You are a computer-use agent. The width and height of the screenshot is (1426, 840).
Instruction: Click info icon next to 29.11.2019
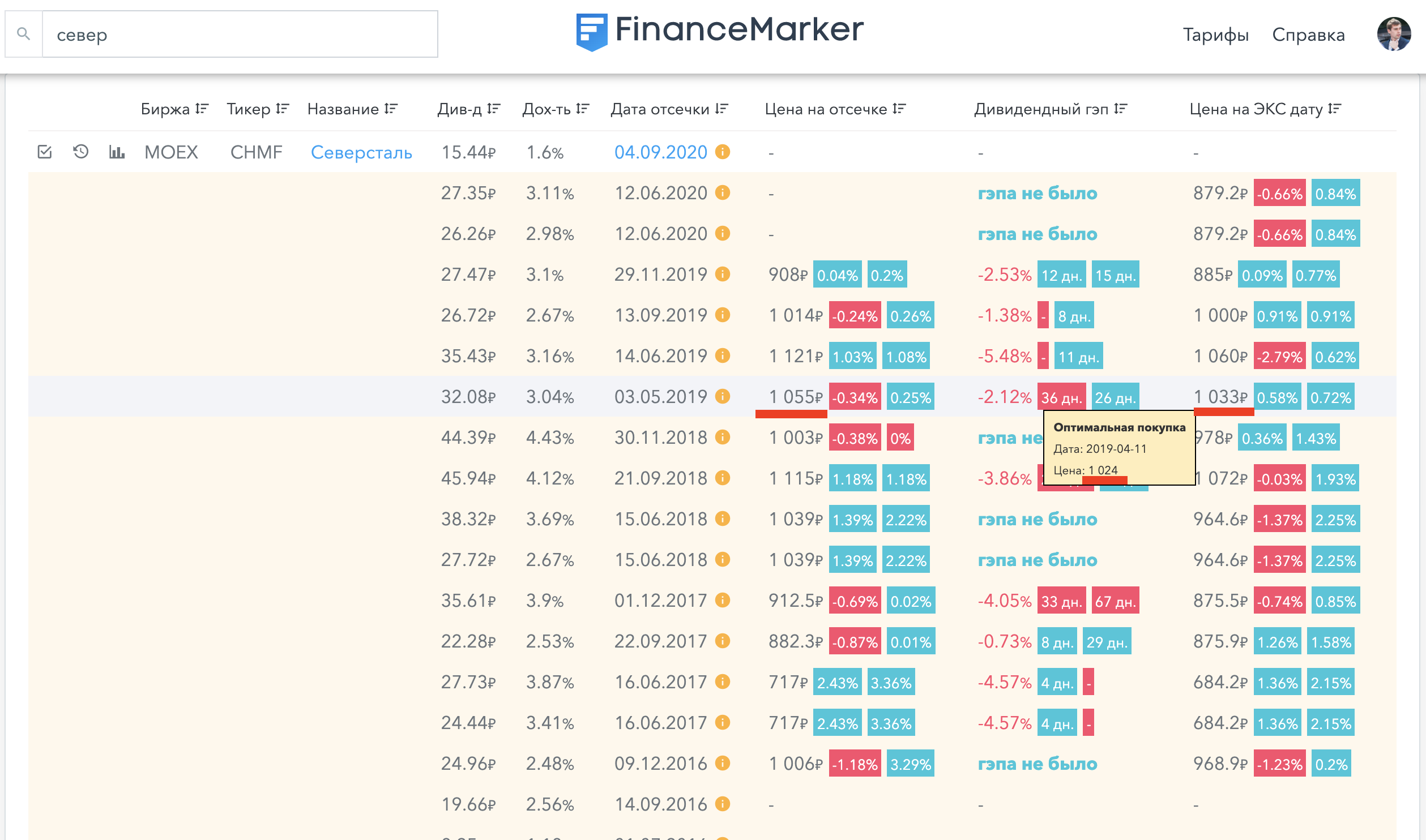pyautogui.click(x=723, y=274)
